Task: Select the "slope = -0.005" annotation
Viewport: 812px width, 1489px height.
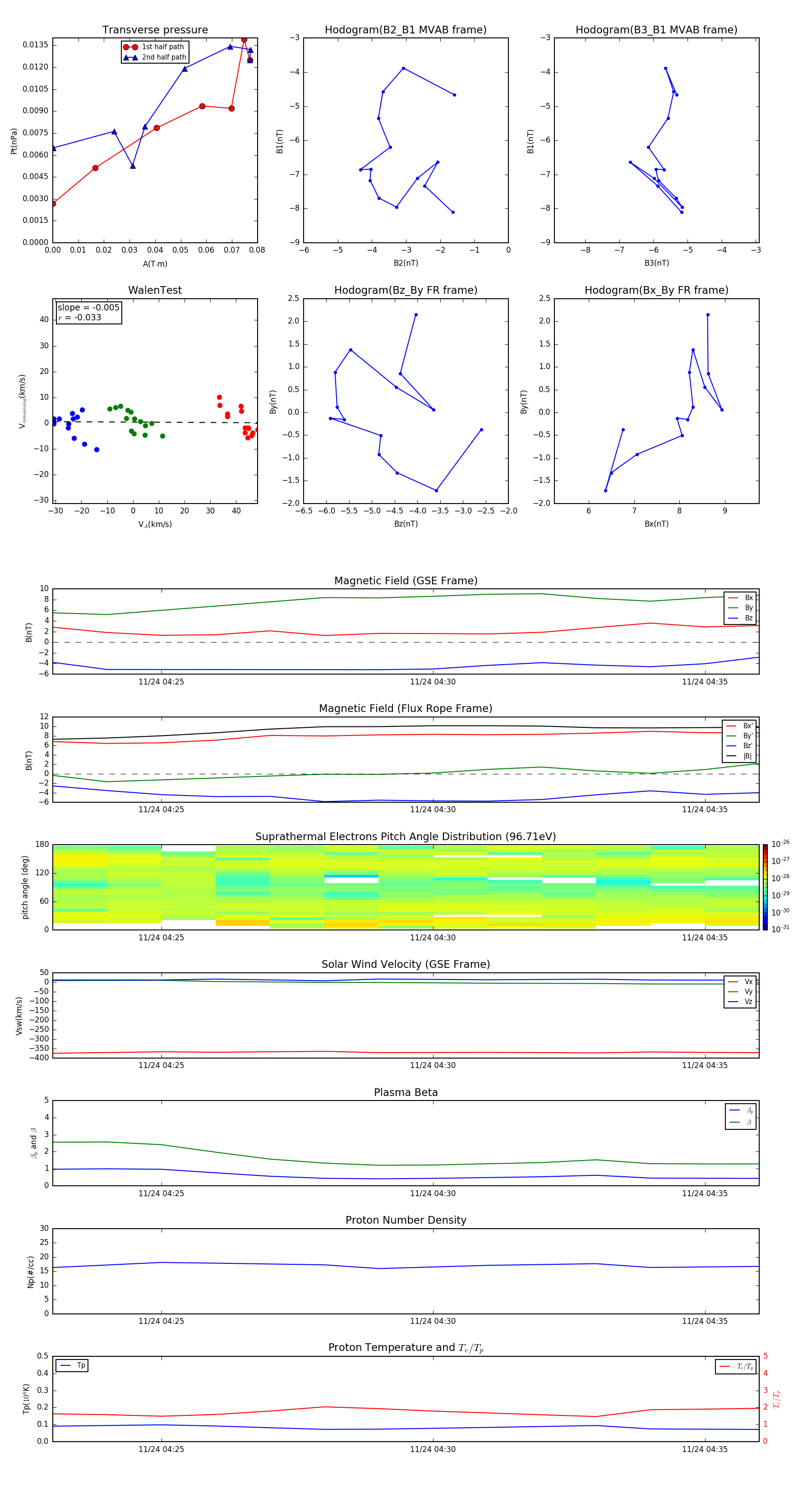Action: tap(88, 308)
